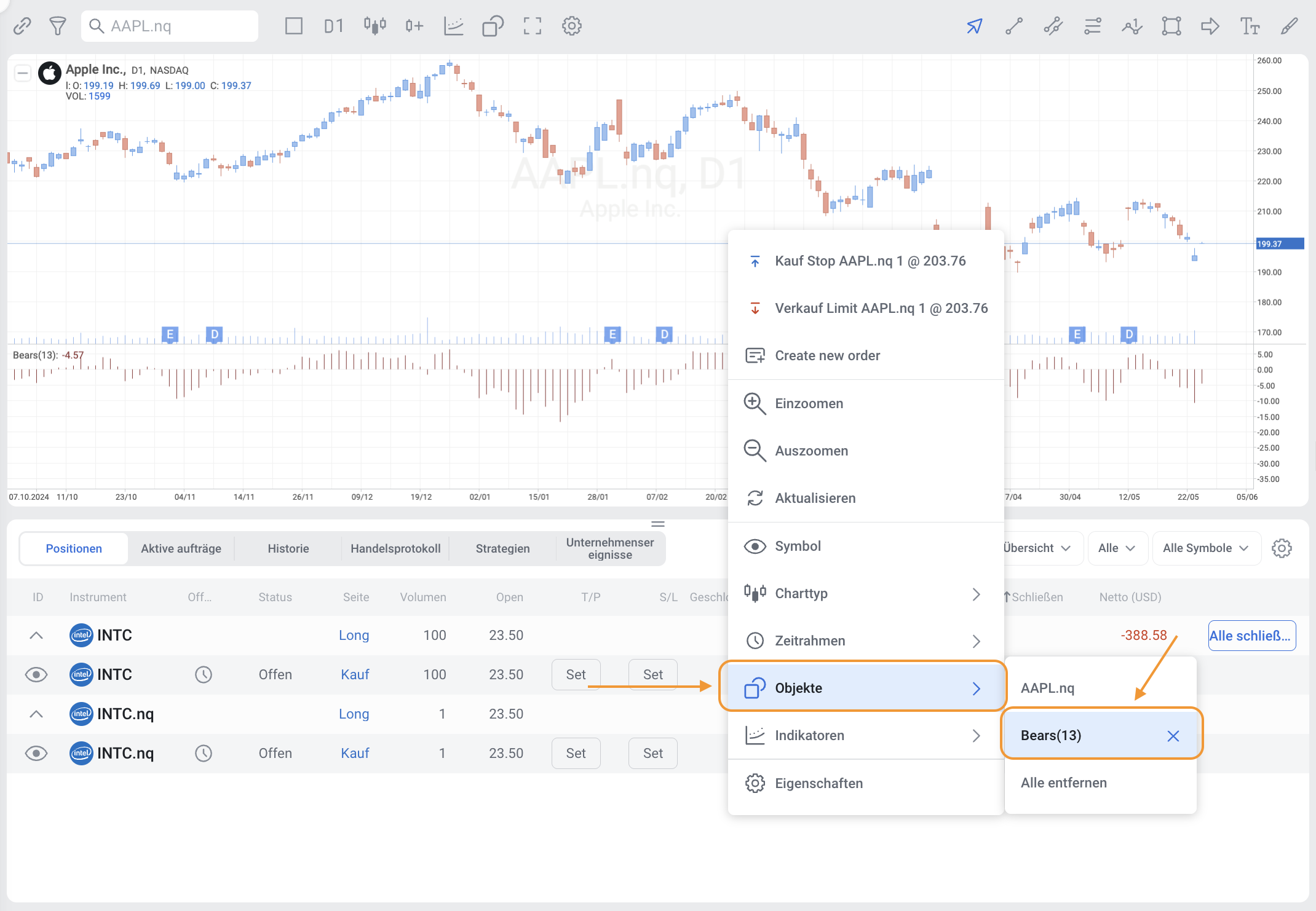This screenshot has width=1316, height=911.
Task: Open the filter funnel icon
Action: click(57, 26)
